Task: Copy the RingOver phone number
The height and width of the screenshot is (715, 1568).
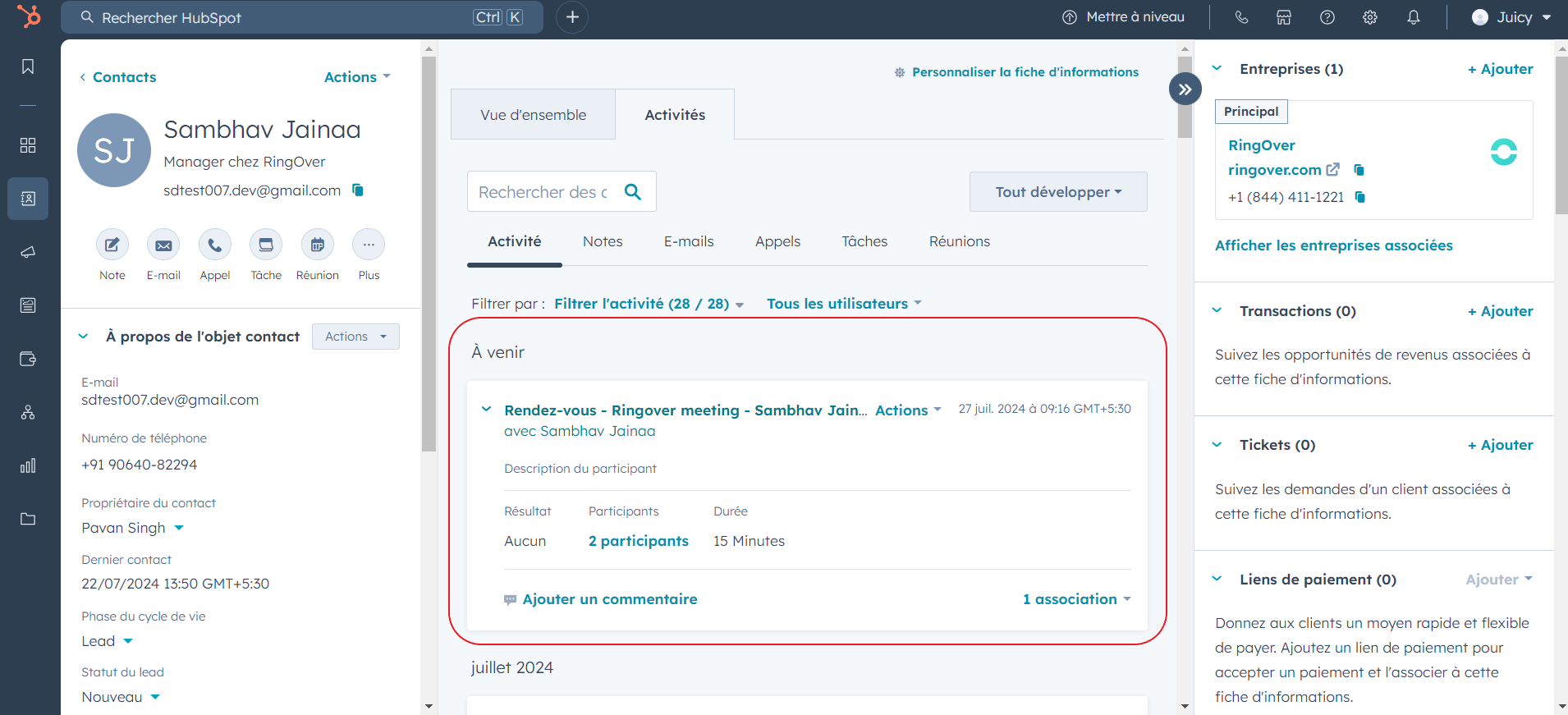Action: point(1359,196)
